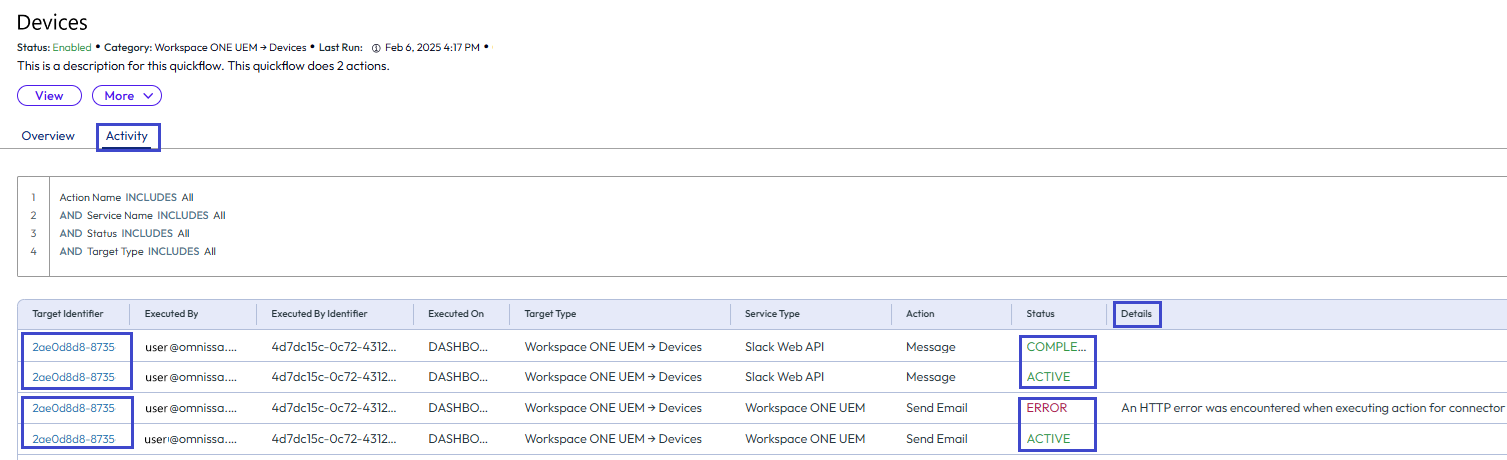Screen dimensions: 1507x460
Task: Click Message action in the second row
Action: click(931, 377)
